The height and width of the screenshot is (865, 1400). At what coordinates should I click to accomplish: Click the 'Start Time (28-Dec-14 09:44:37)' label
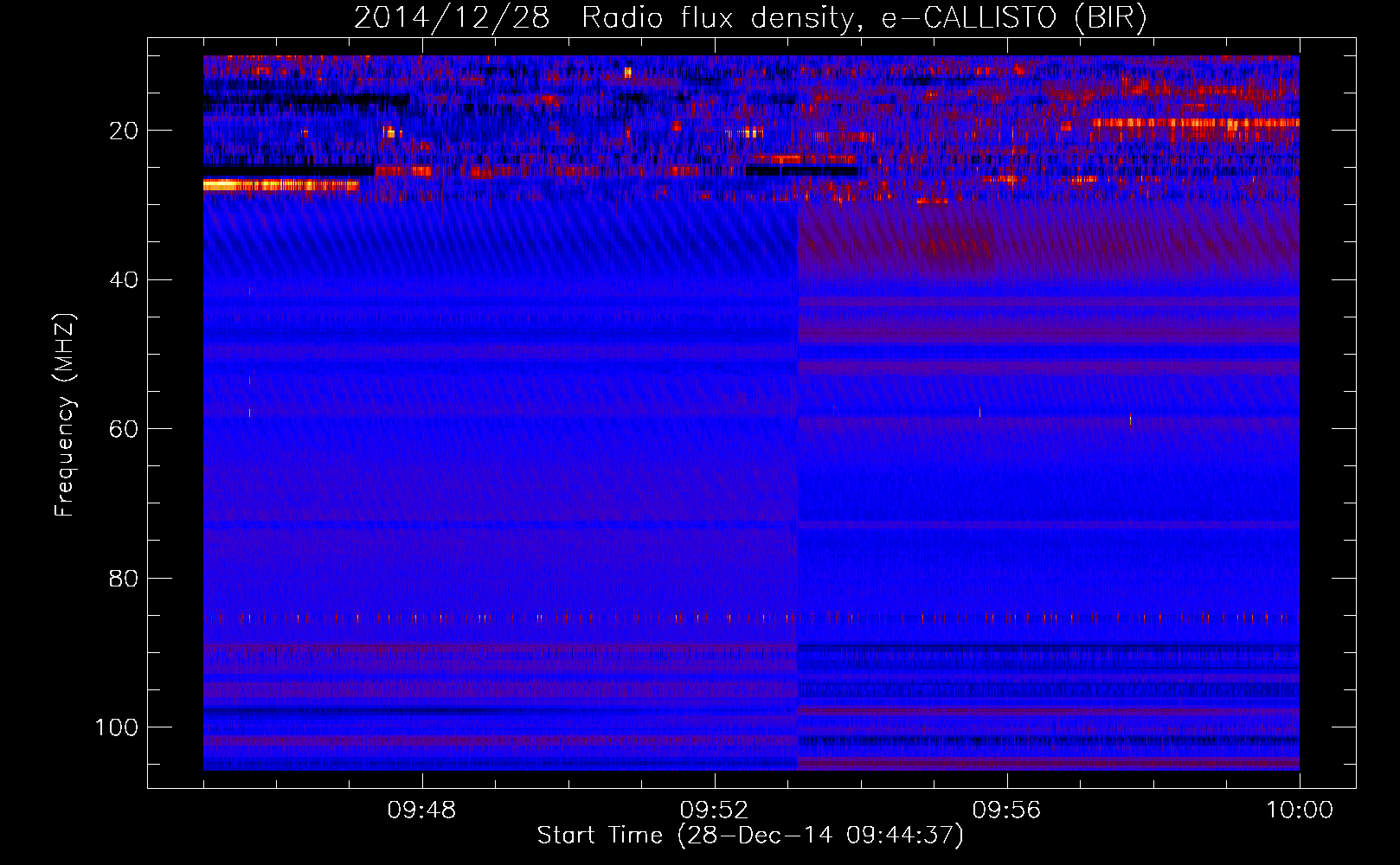[x=750, y=836]
